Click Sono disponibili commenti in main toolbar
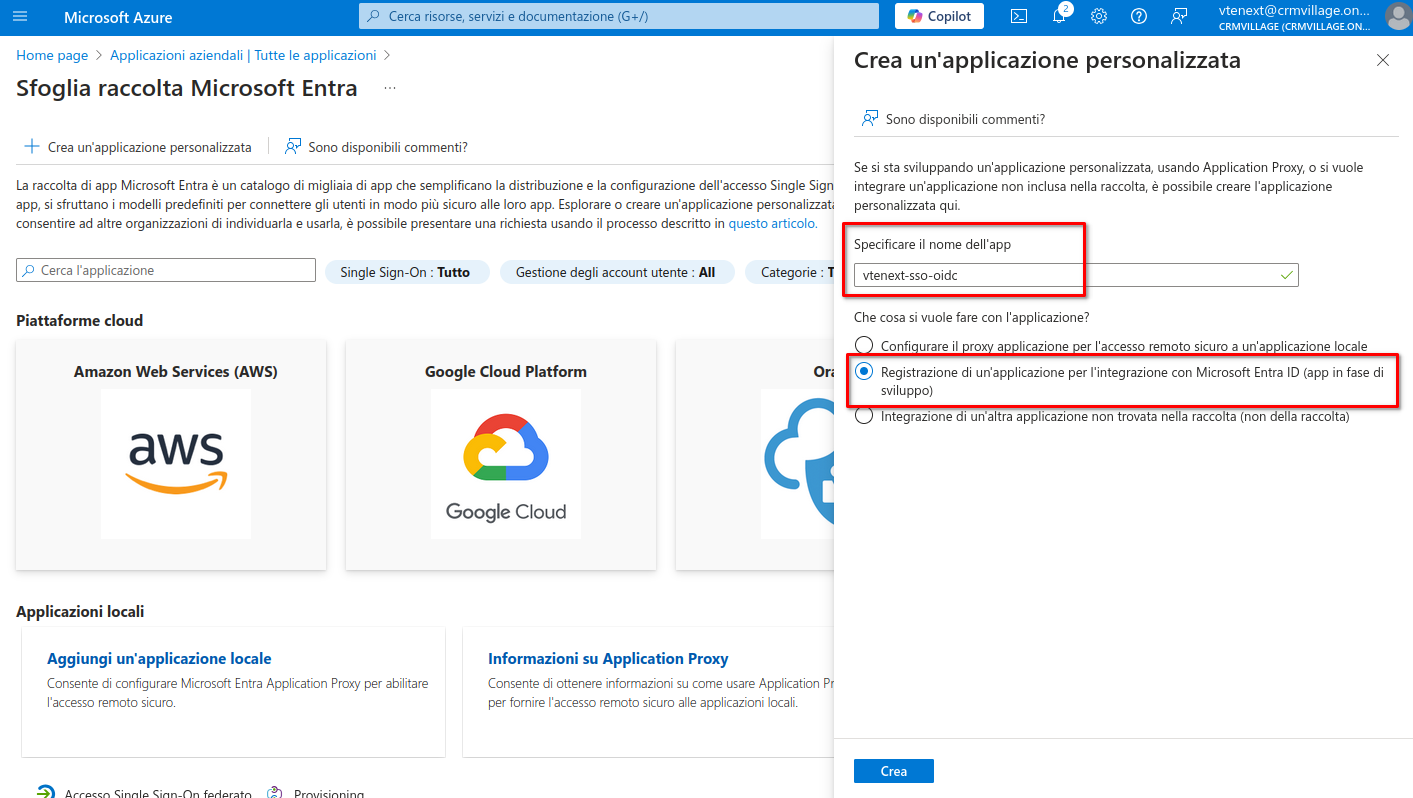The image size is (1413, 798). [376, 147]
